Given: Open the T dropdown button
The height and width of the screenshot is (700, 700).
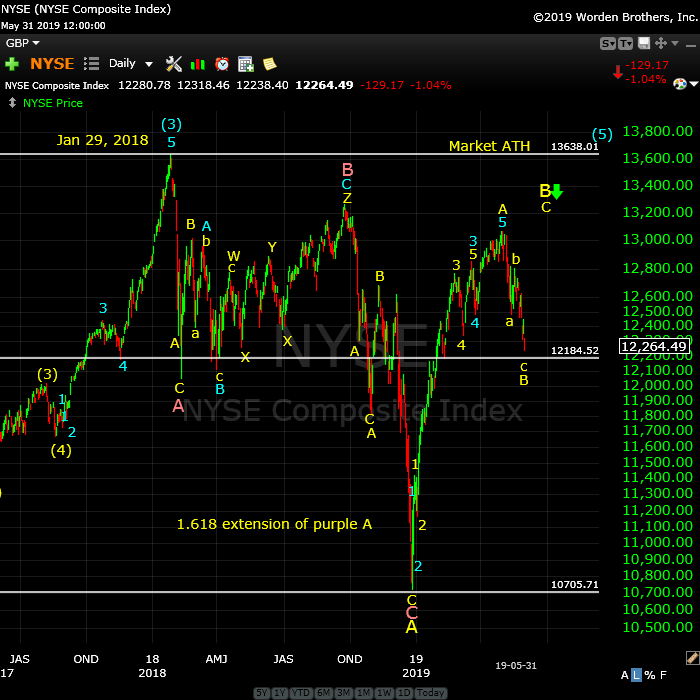Looking at the screenshot, I should click(x=625, y=43).
